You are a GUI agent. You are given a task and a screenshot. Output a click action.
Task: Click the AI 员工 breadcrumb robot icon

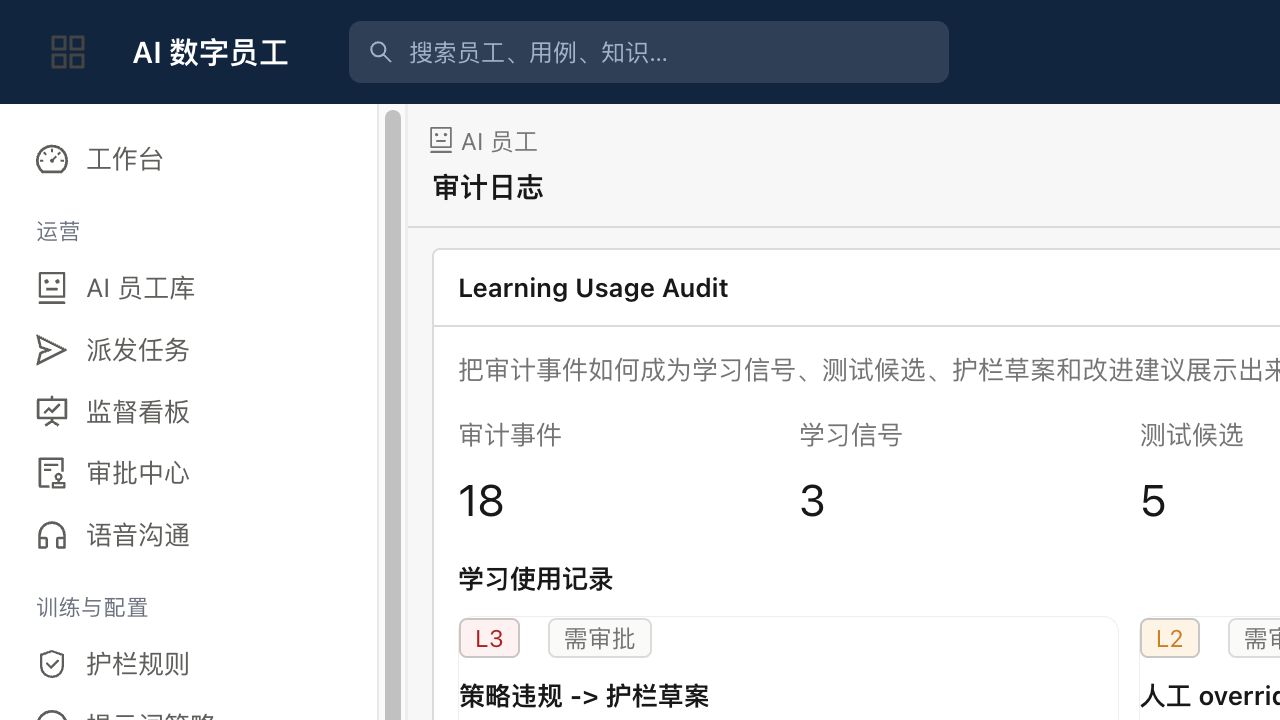pyautogui.click(x=441, y=140)
